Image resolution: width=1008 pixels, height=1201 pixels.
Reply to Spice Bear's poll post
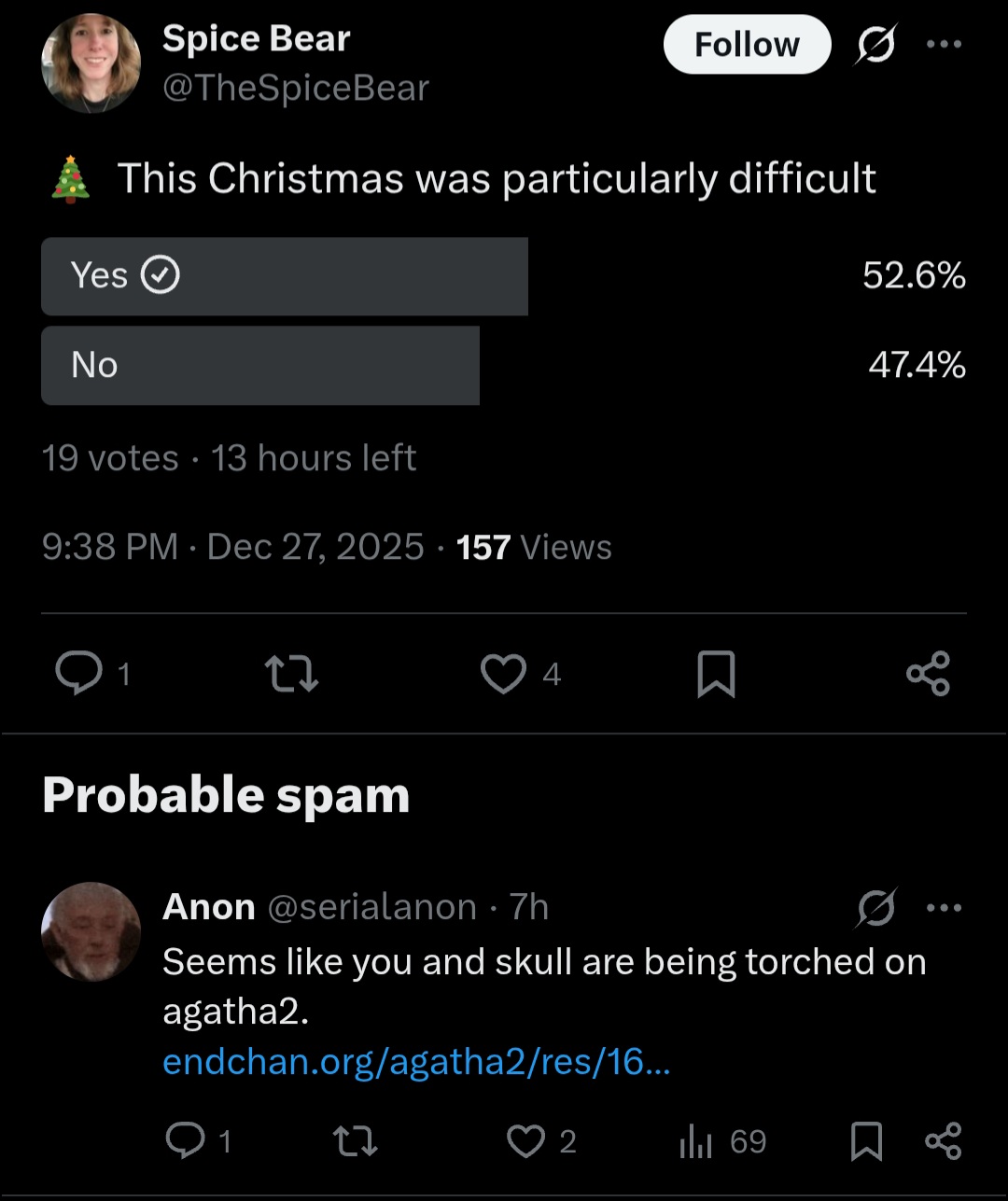pos(79,674)
